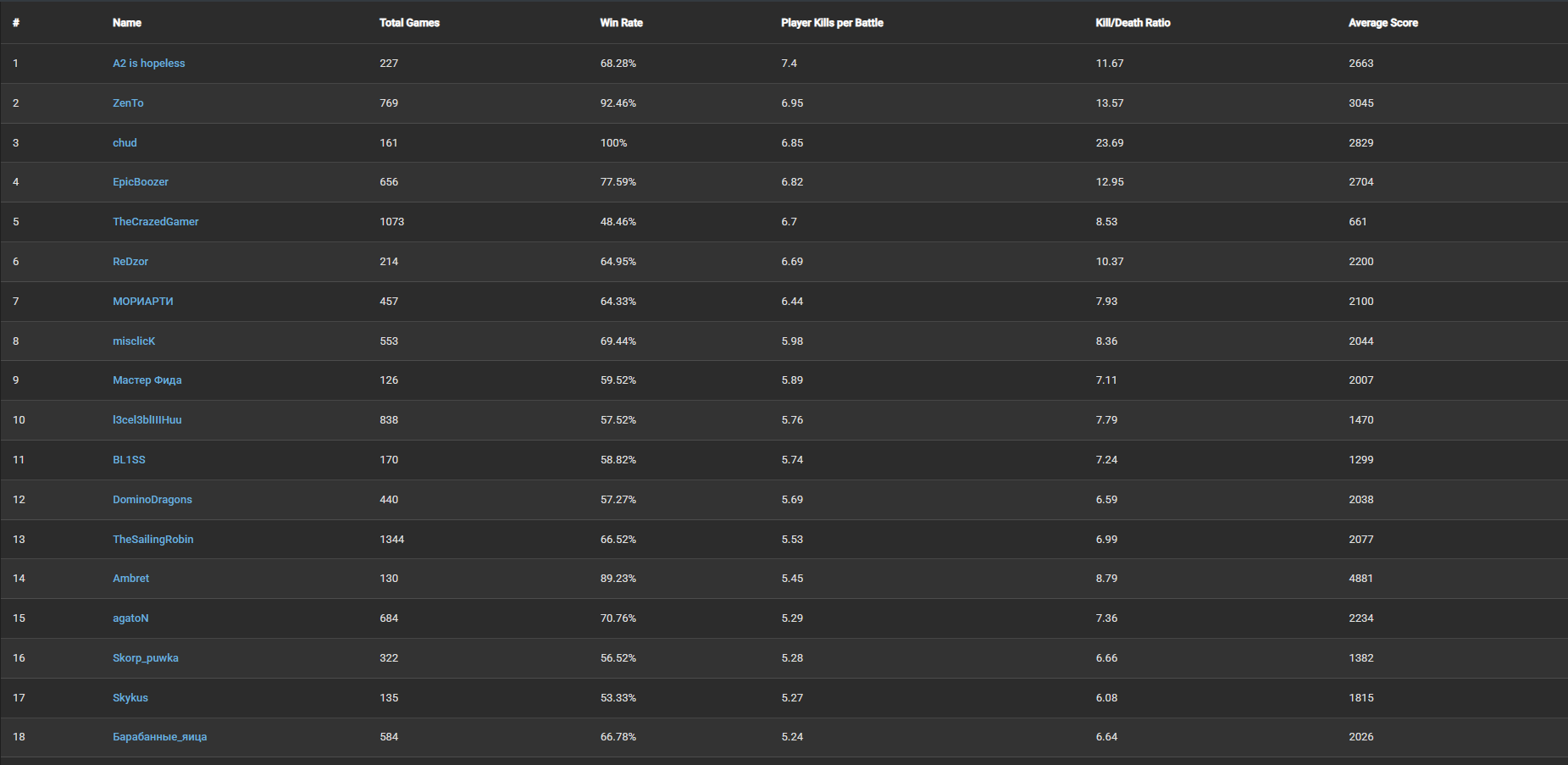Viewport: 1568px width, 765px height.
Task: Open BL1SS player profile
Action: pos(129,460)
